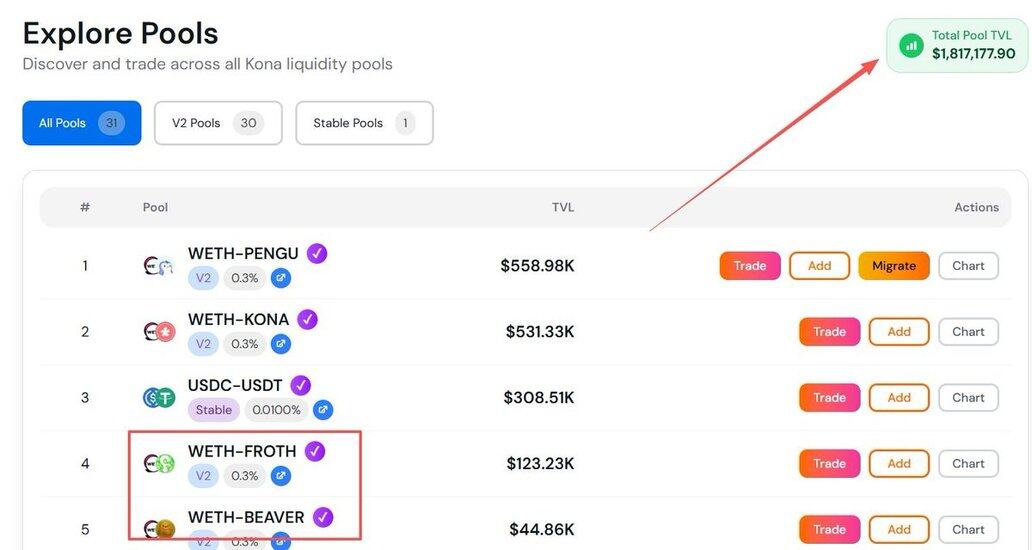Click the WETH-BEAVER verified checkmark badge
The height and width of the screenshot is (550, 1032).
click(x=323, y=517)
